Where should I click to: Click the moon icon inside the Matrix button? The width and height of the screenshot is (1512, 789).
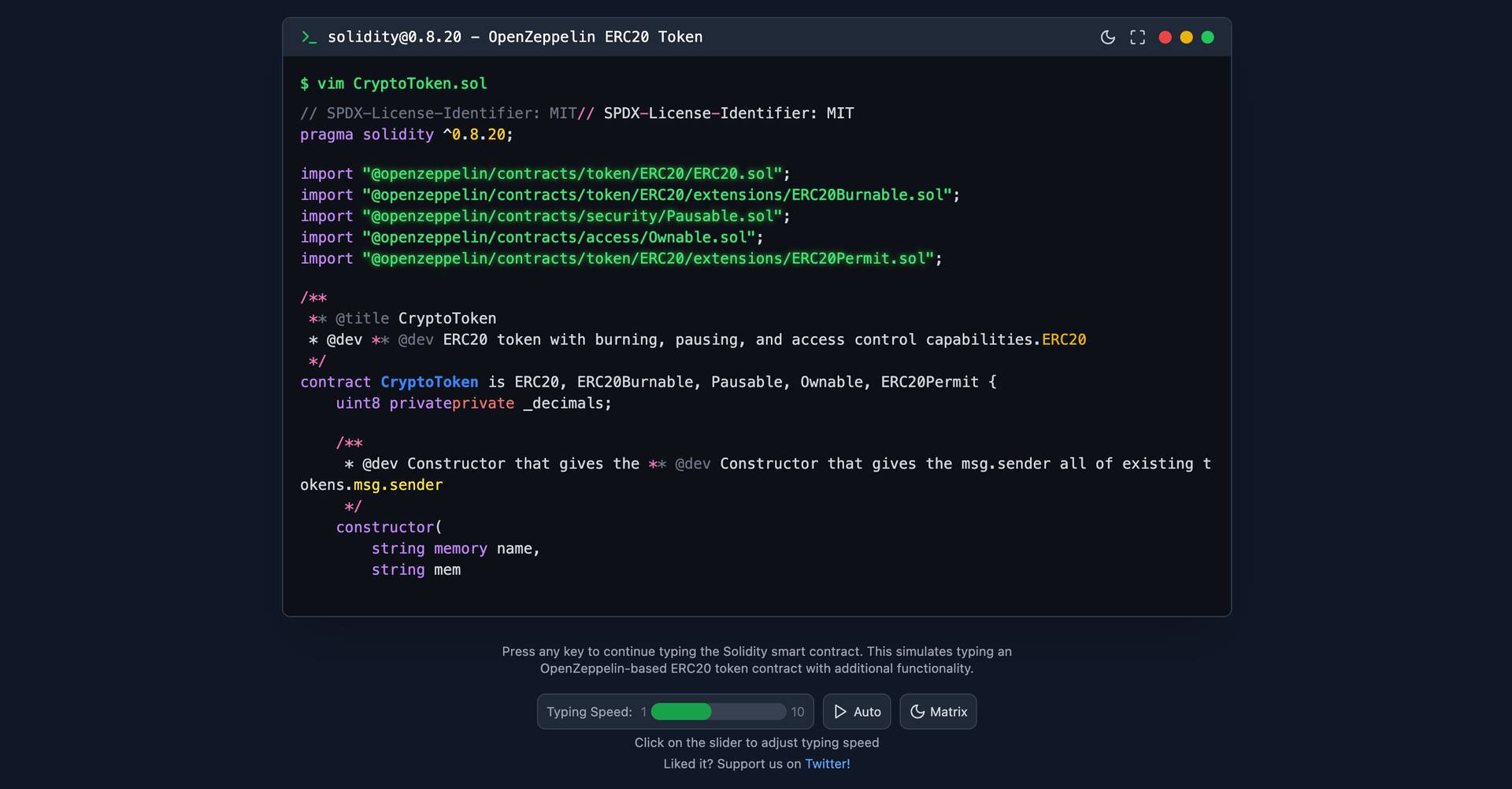917,711
